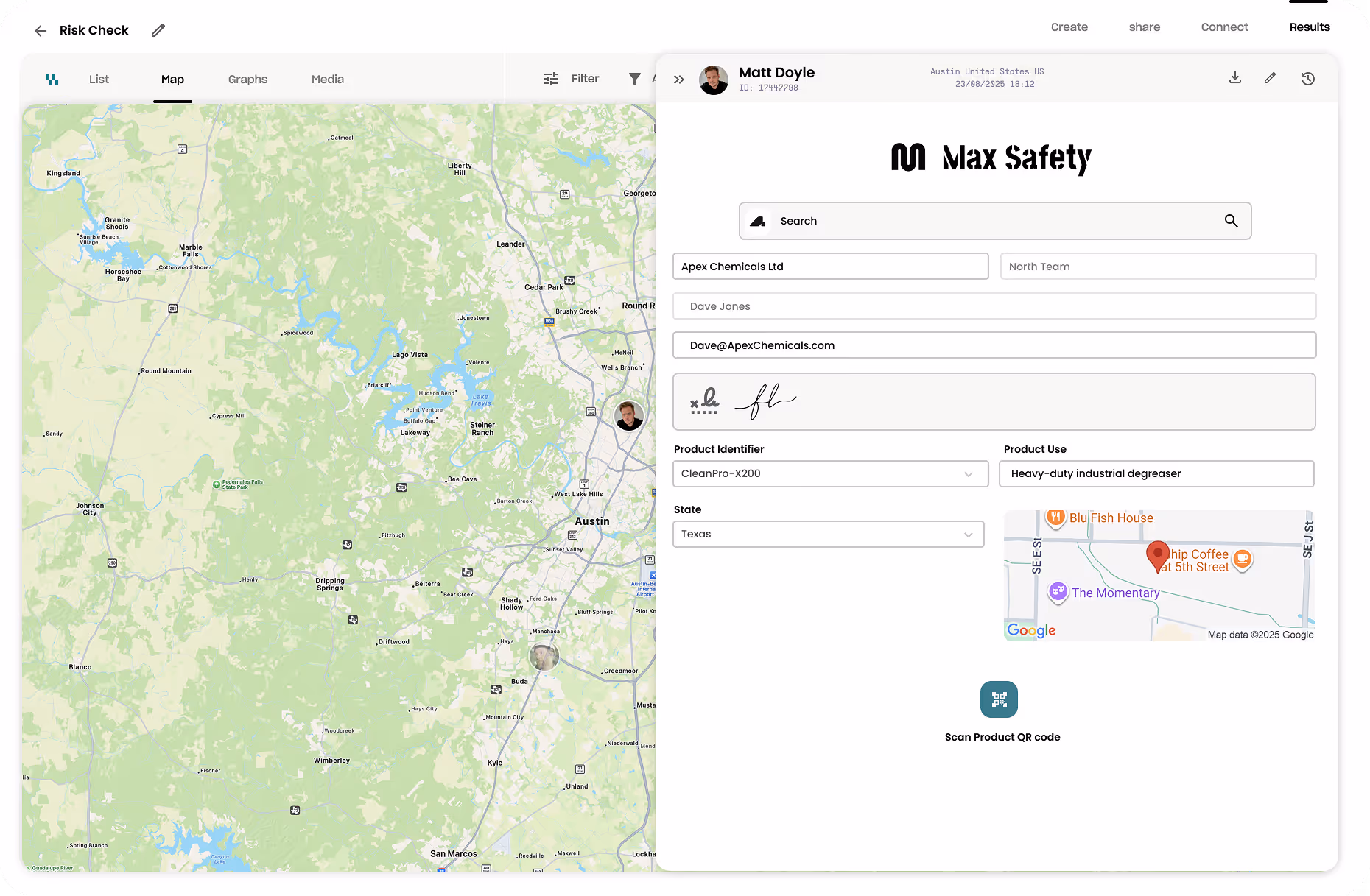
Task: Click the Bee Cave map label
Action: click(x=463, y=479)
